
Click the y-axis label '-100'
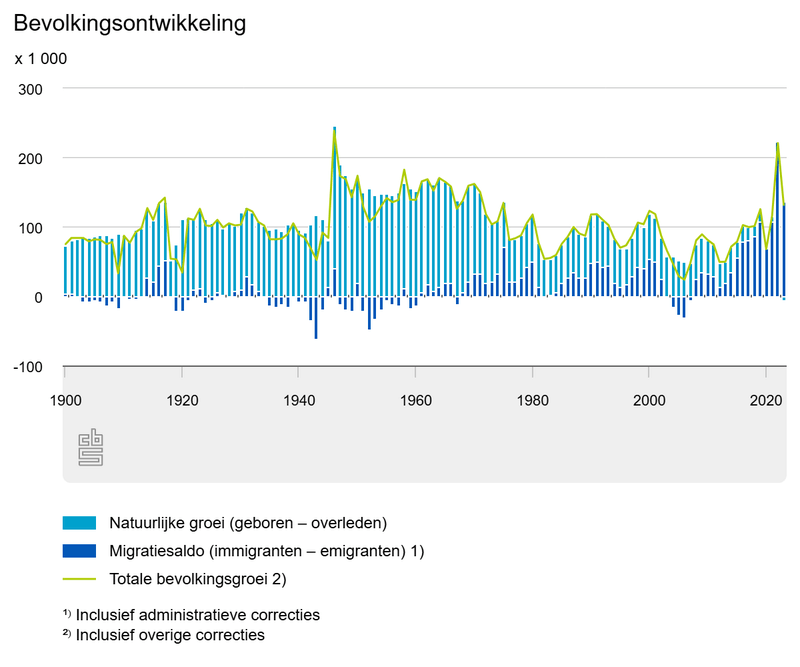click(28, 367)
